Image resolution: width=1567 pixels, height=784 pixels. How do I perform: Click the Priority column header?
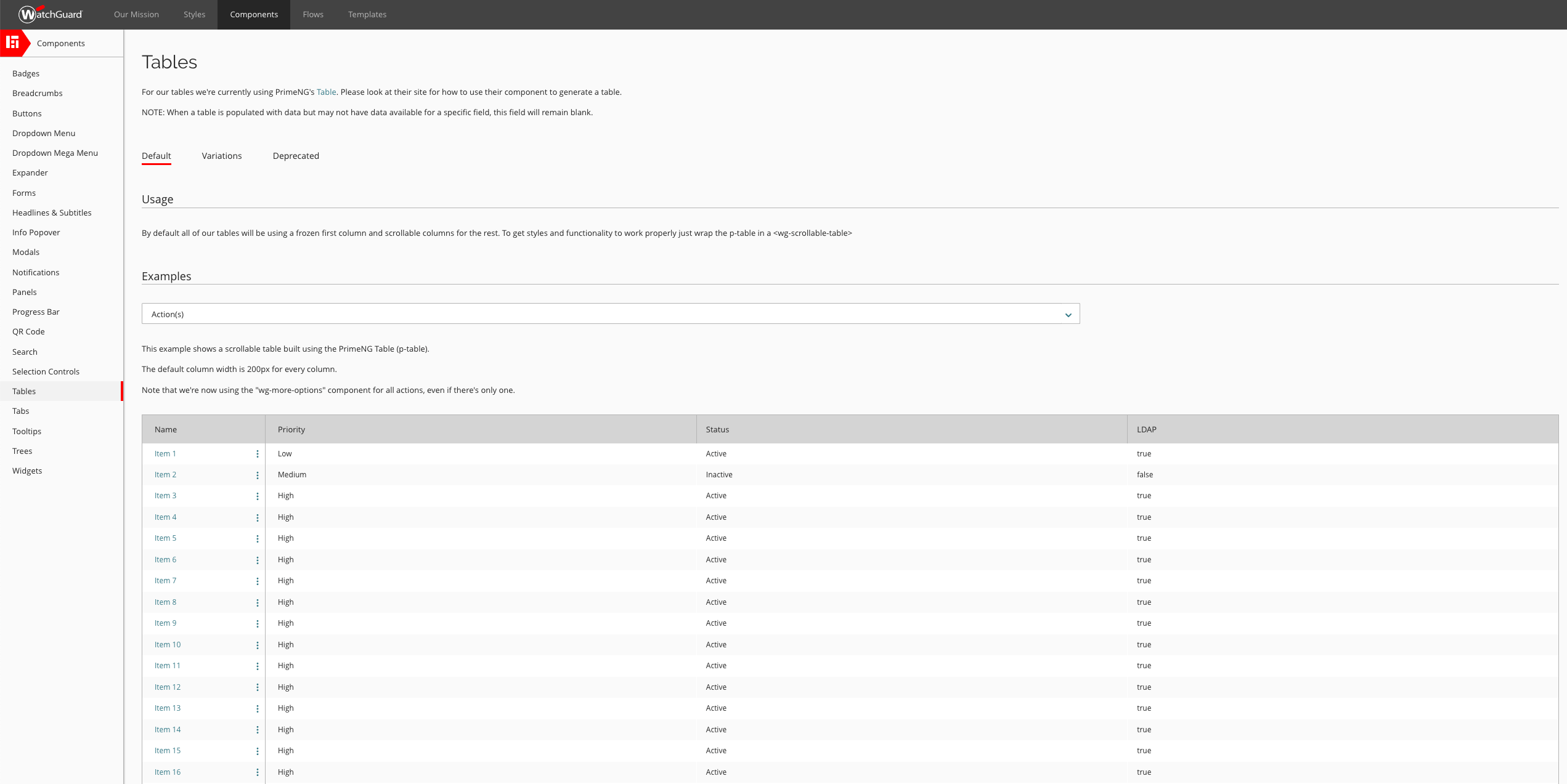click(291, 429)
